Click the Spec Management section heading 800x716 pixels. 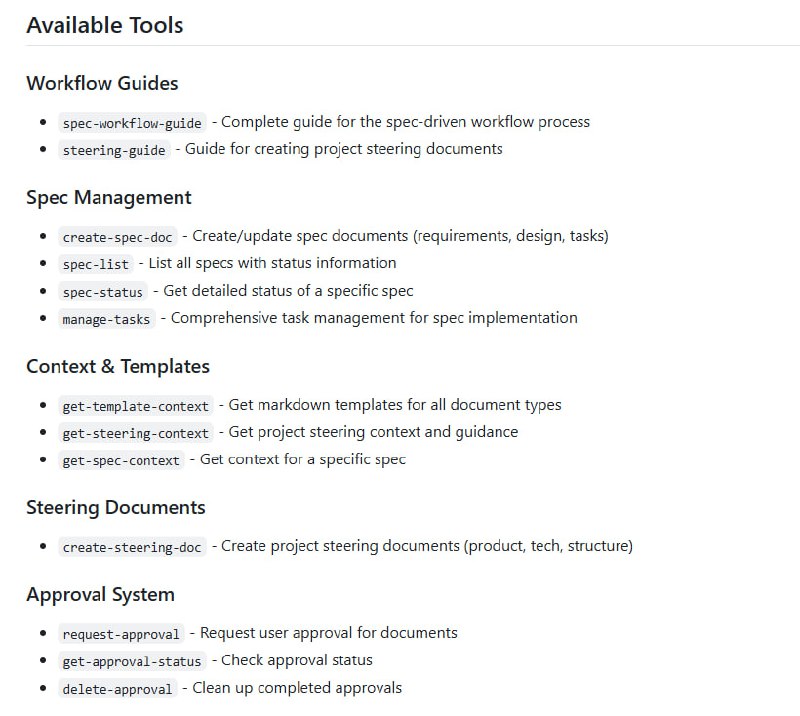pyautogui.click(x=109, y=198)
